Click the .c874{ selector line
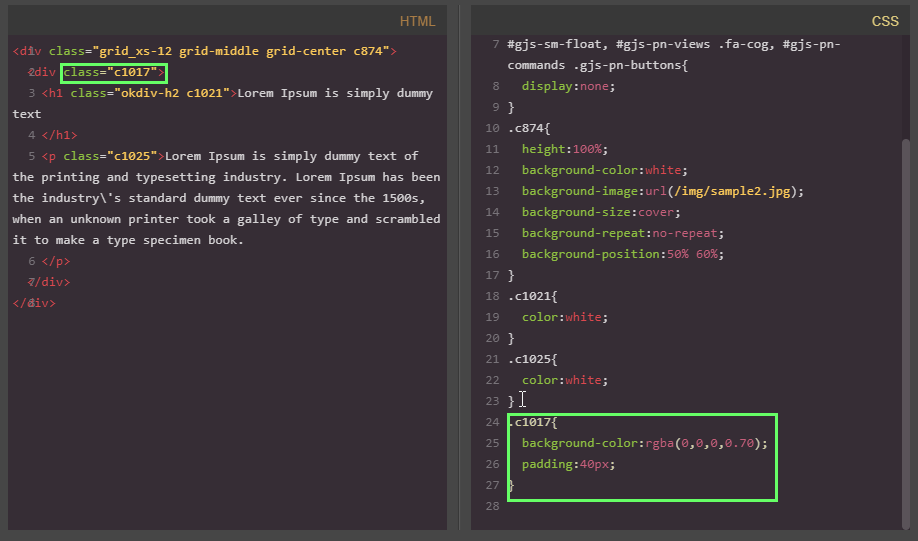This screenshot has width=918, height=541. coord(529,128)
